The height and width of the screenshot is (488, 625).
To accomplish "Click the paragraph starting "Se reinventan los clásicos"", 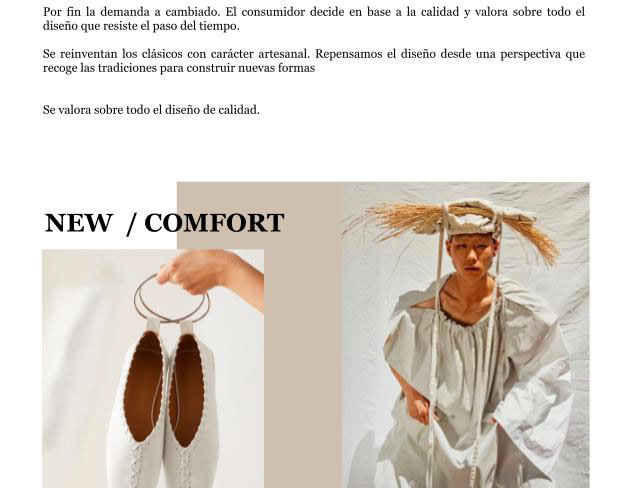I will [314, 61].
